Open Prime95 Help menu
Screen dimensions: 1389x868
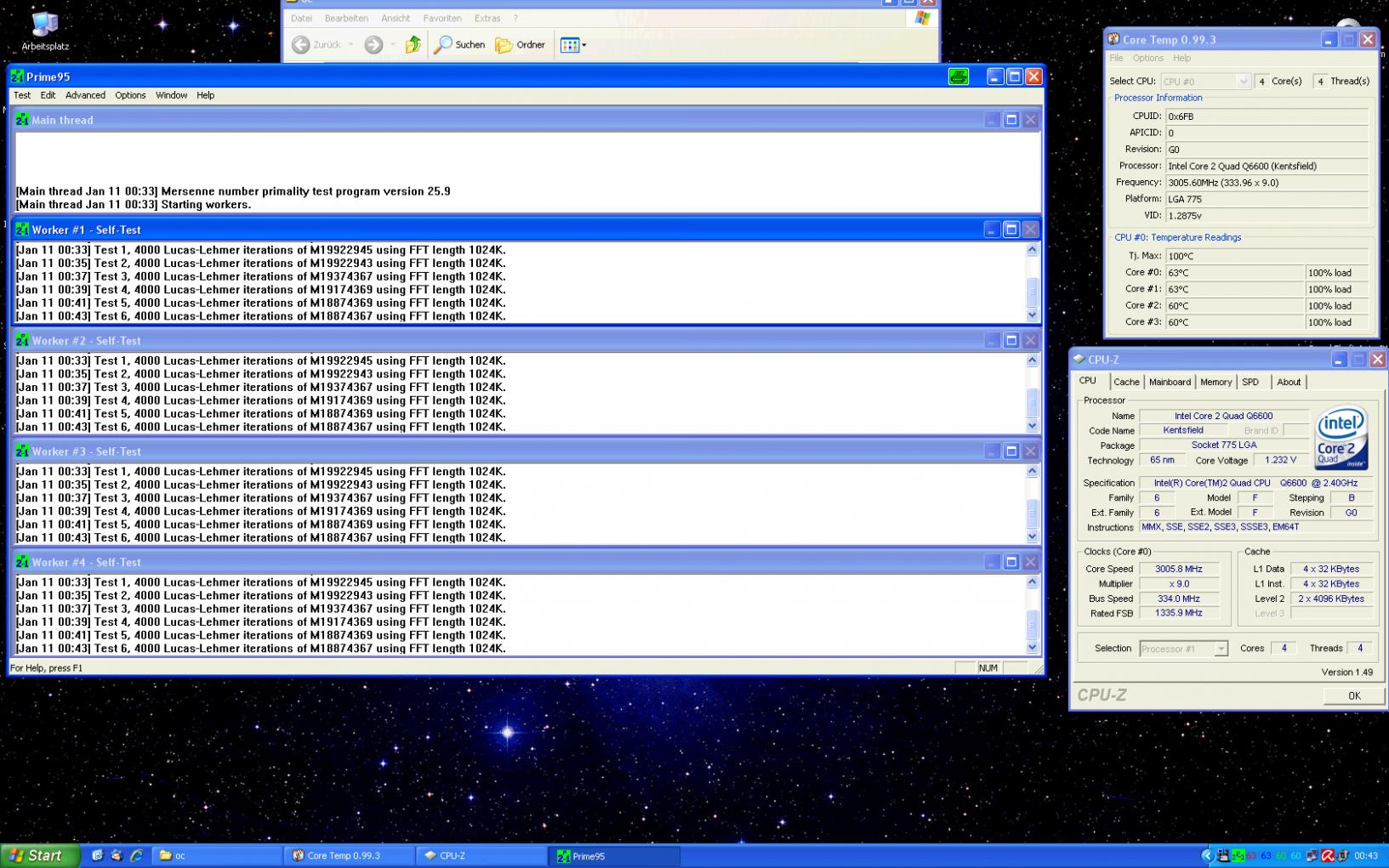point(205,95)
